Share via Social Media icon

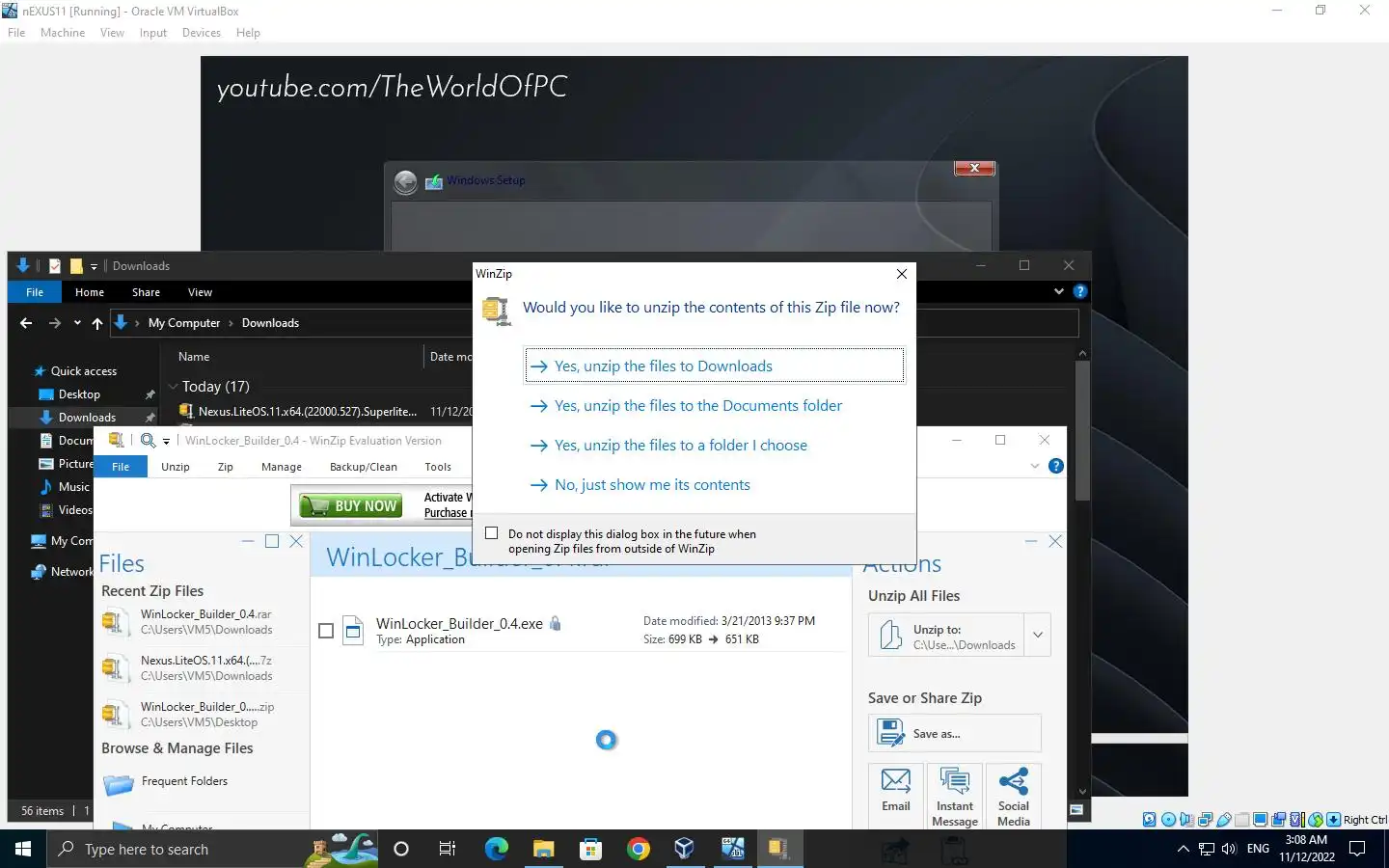[1014, 796]
